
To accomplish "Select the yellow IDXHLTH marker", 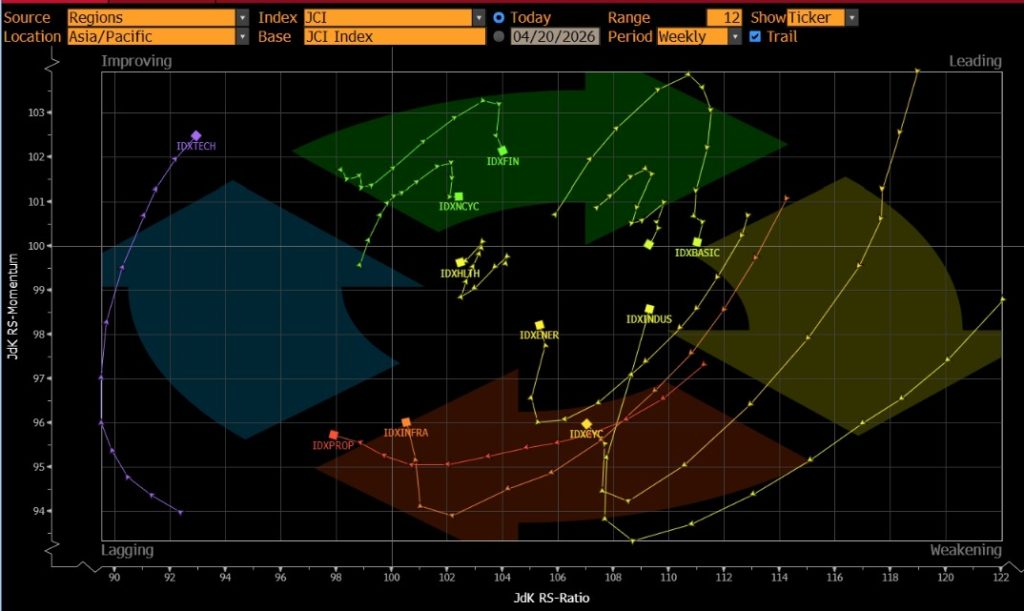I will 461,262.
